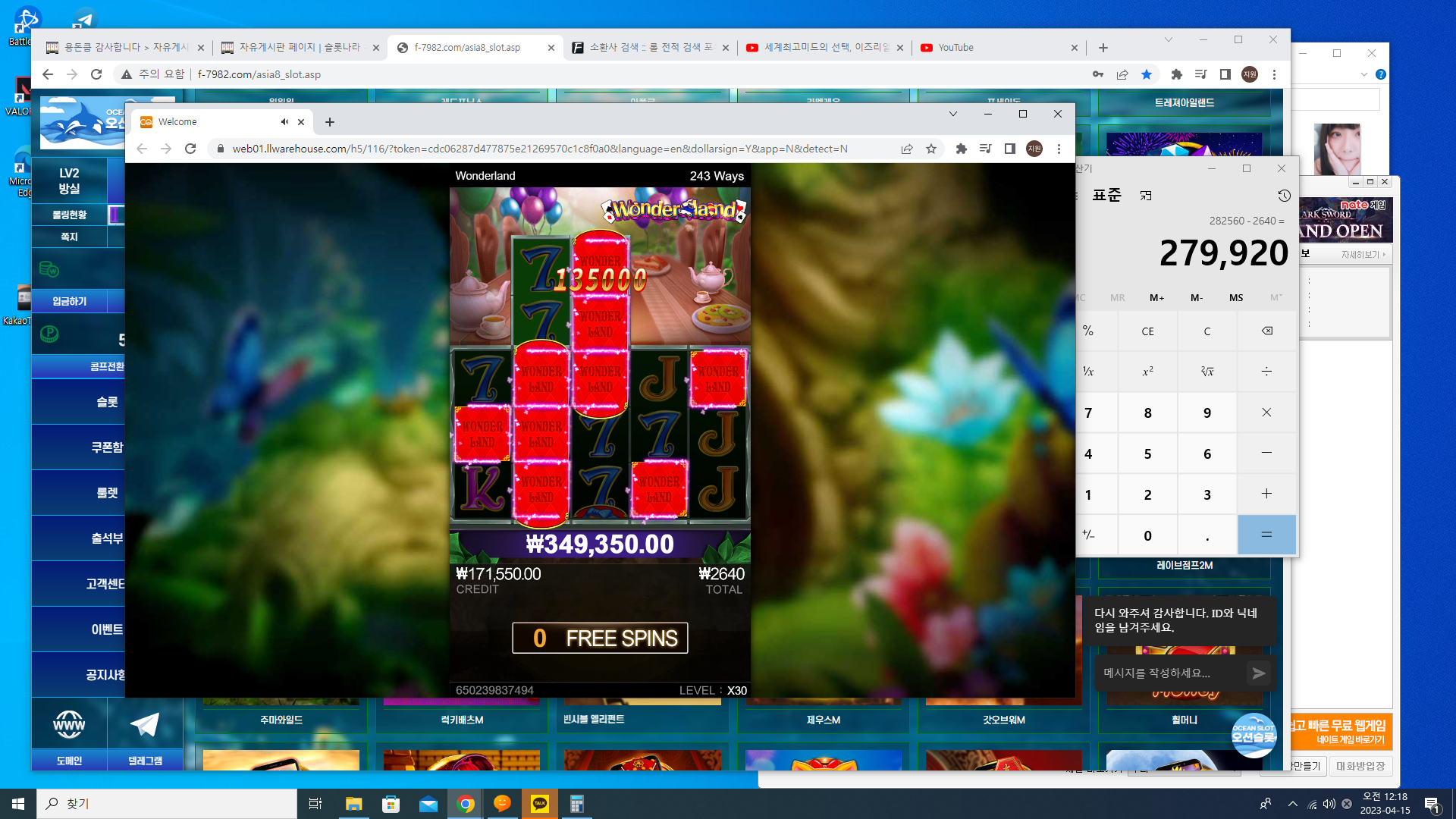Switch to the YouTube tab

[998, 48]
